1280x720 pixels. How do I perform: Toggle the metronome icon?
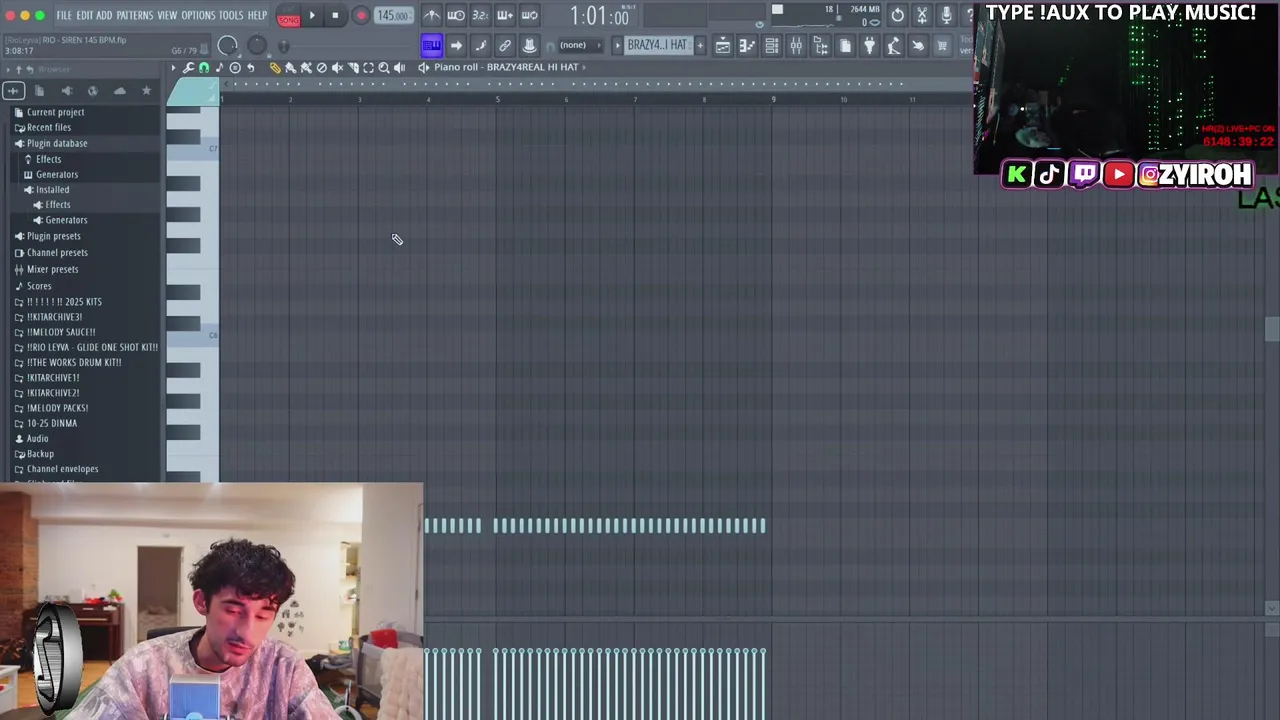(431, 15)
